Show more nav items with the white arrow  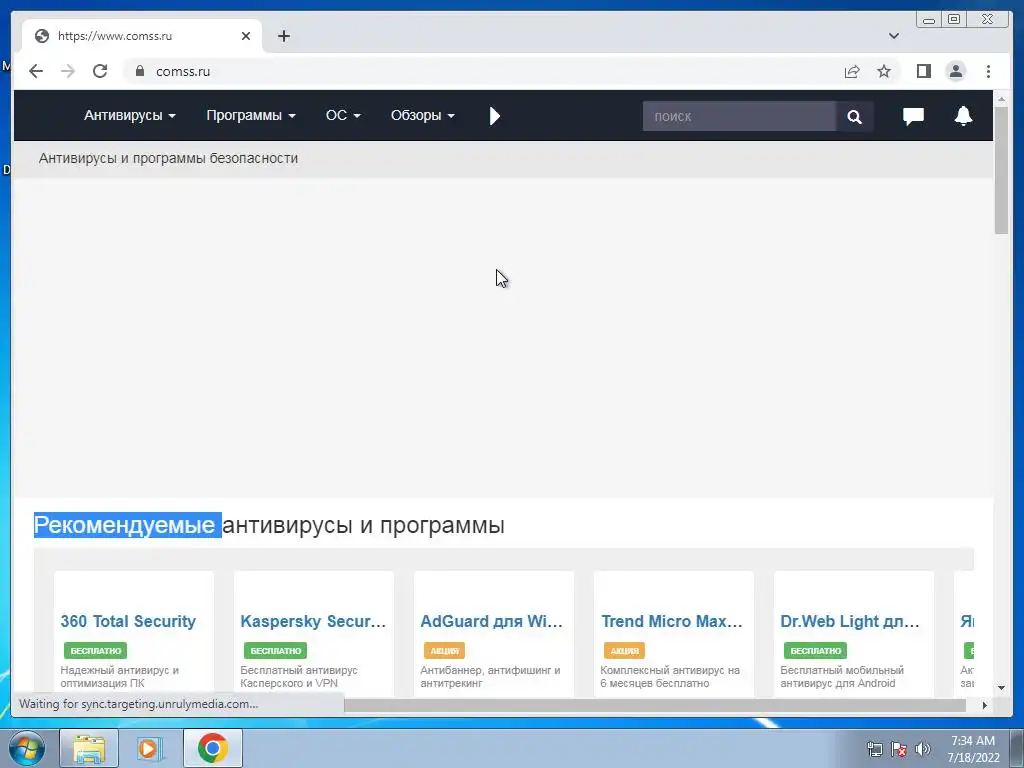[494, 116]
